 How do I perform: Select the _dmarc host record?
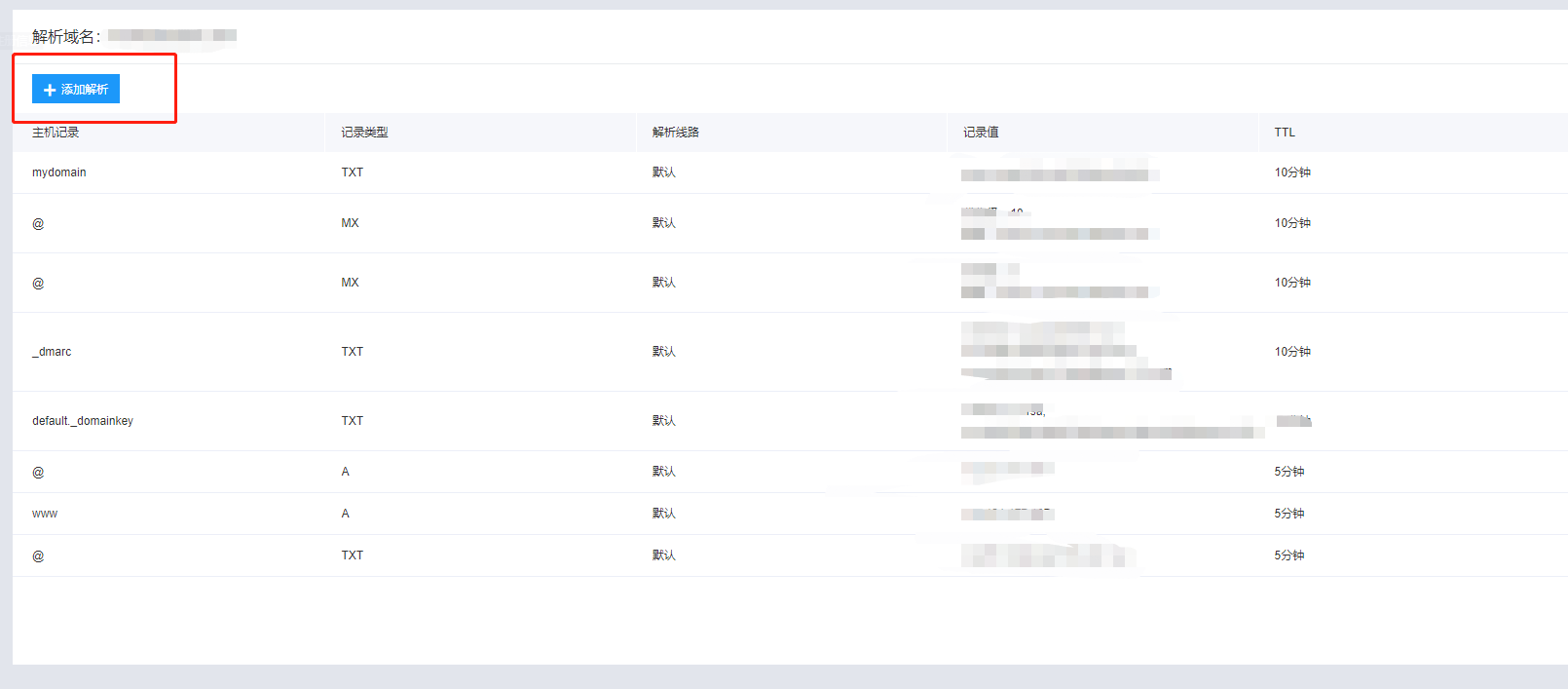(52, 352)
